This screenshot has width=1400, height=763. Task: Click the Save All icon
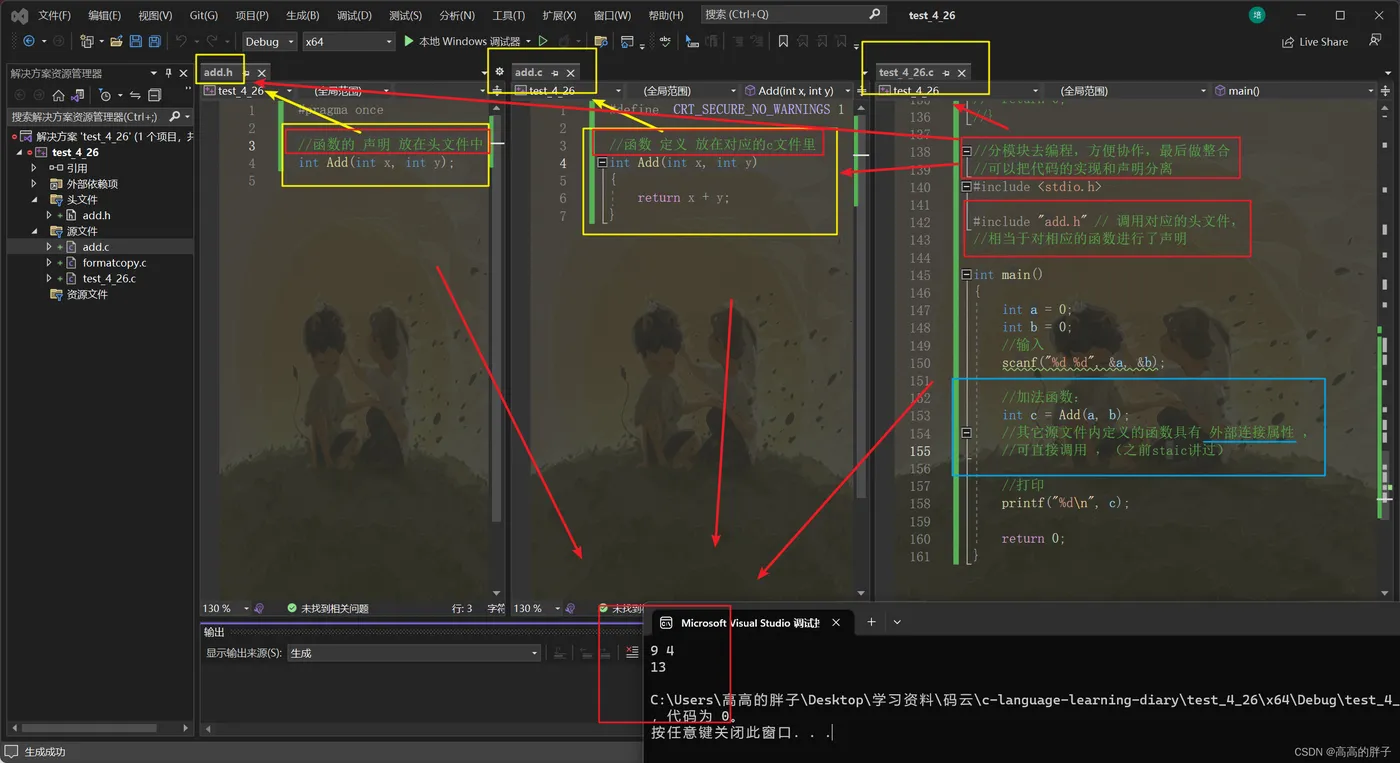154,42
